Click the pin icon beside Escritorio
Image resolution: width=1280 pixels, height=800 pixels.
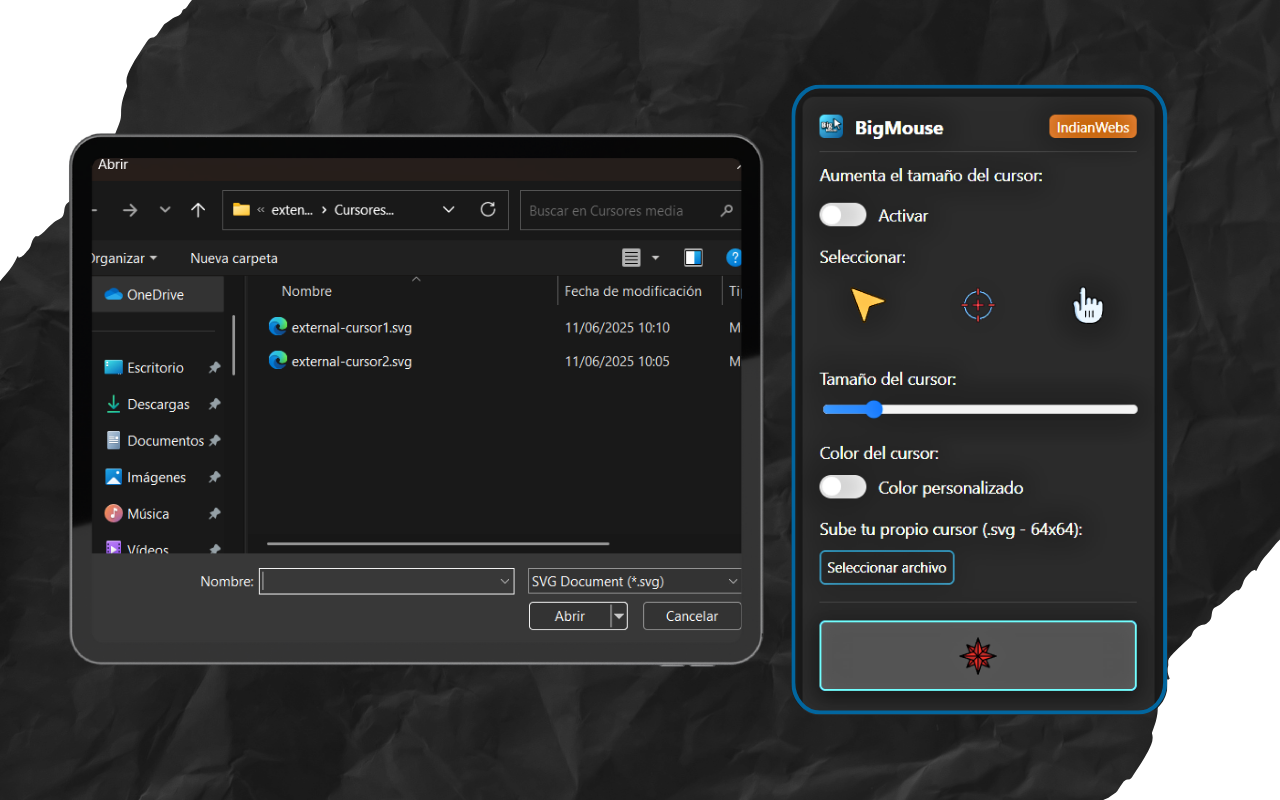pos(214,368)
